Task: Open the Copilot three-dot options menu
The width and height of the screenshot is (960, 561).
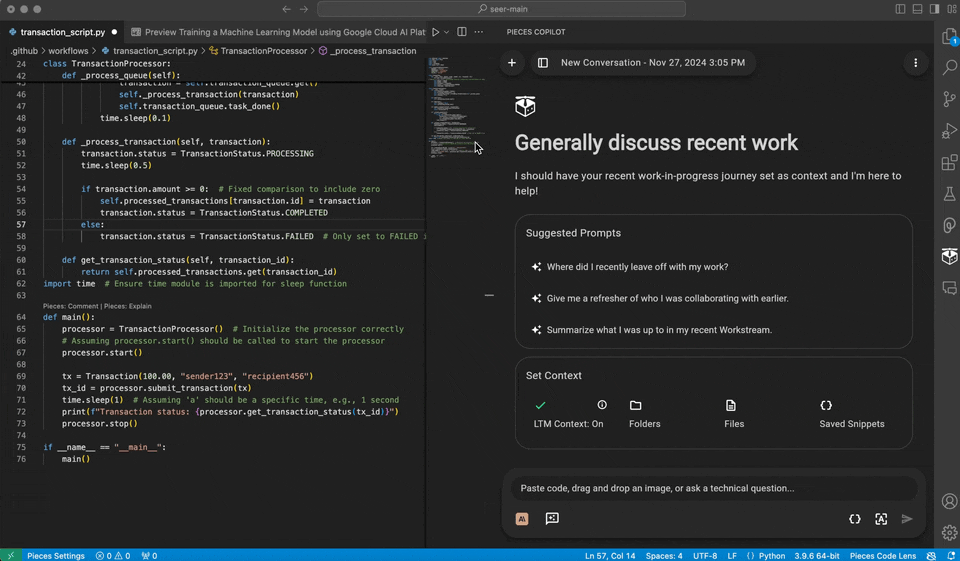Action: (x=915, y=62)
